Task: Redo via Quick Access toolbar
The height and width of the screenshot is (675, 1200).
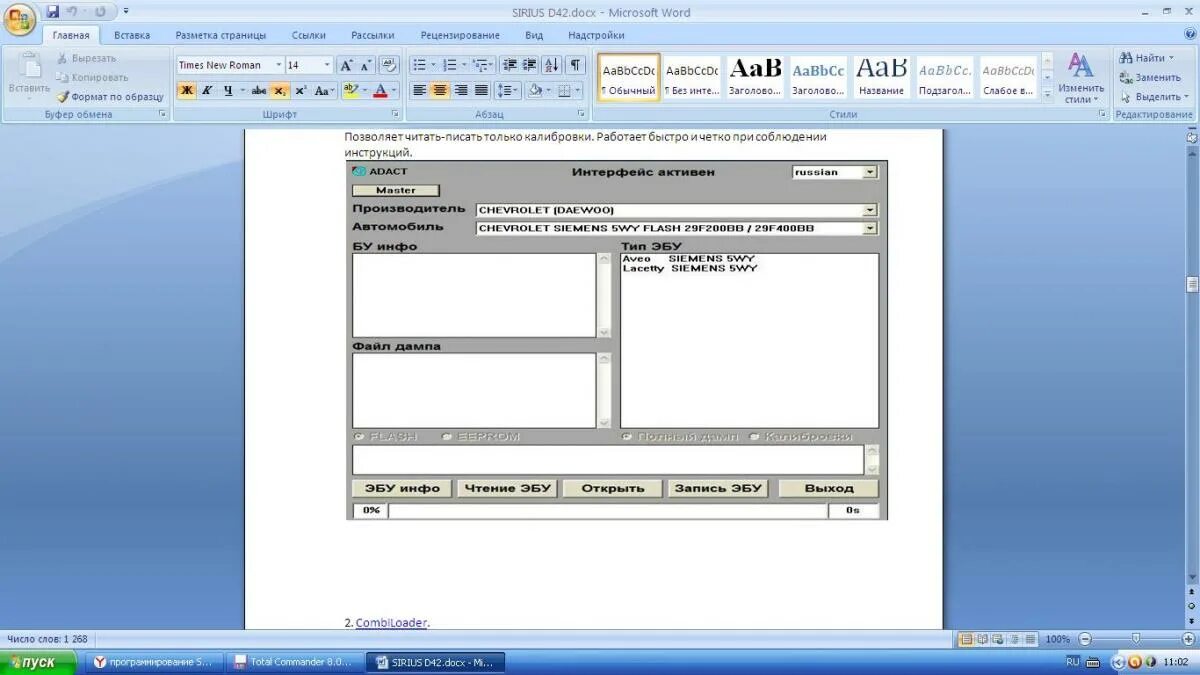Action: click(100, 12)
